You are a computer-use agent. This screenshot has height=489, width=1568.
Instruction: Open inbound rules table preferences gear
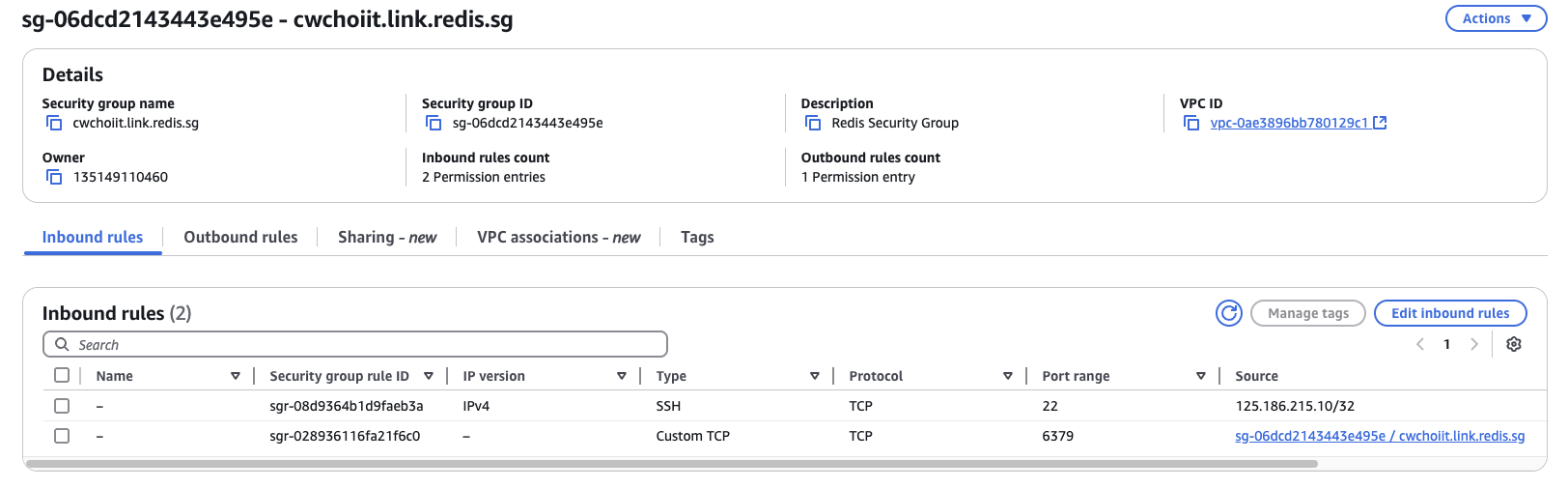pyautogui.click(x=1513, y=344)
